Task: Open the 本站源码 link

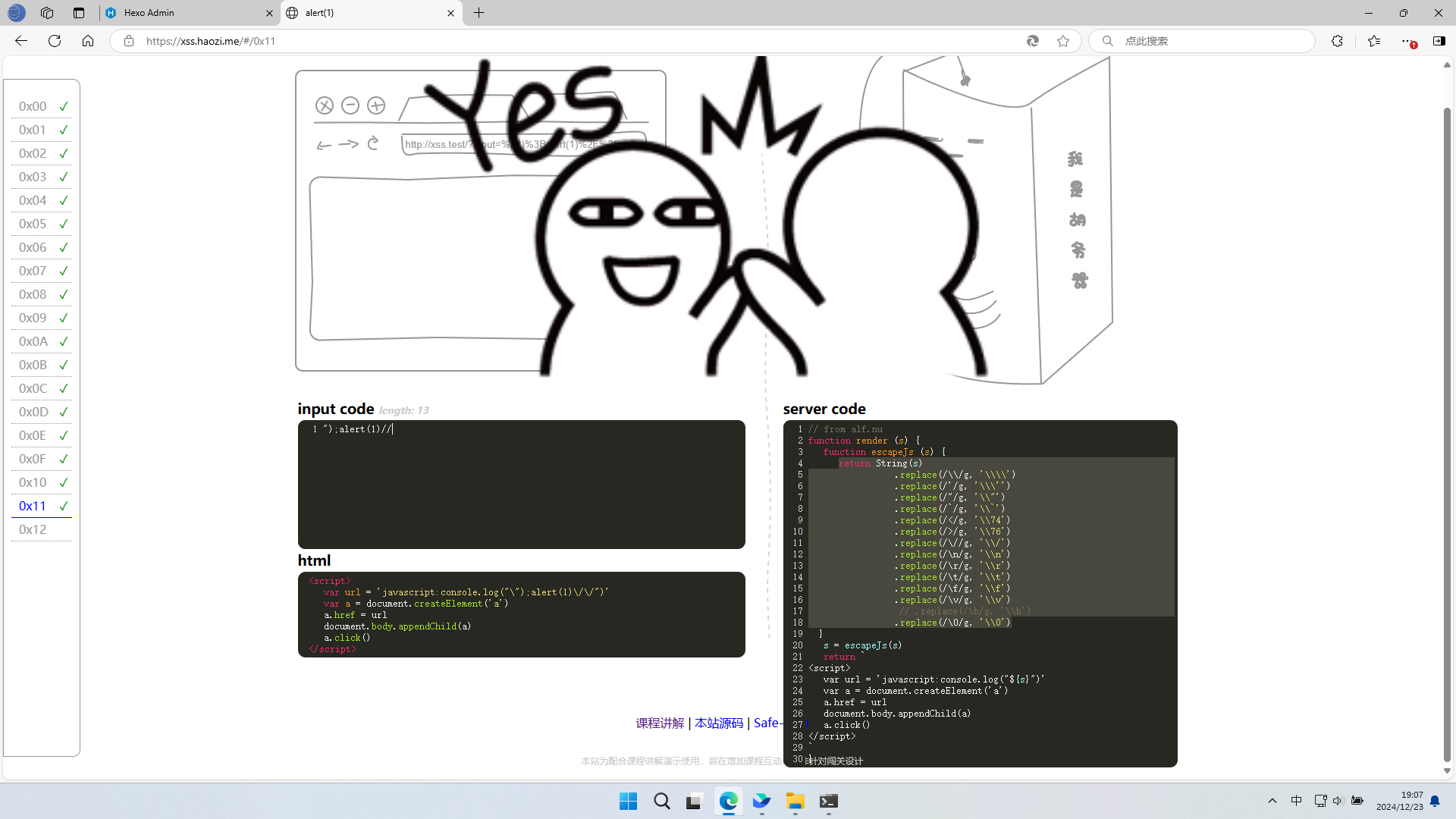Action: pos(719,723)
